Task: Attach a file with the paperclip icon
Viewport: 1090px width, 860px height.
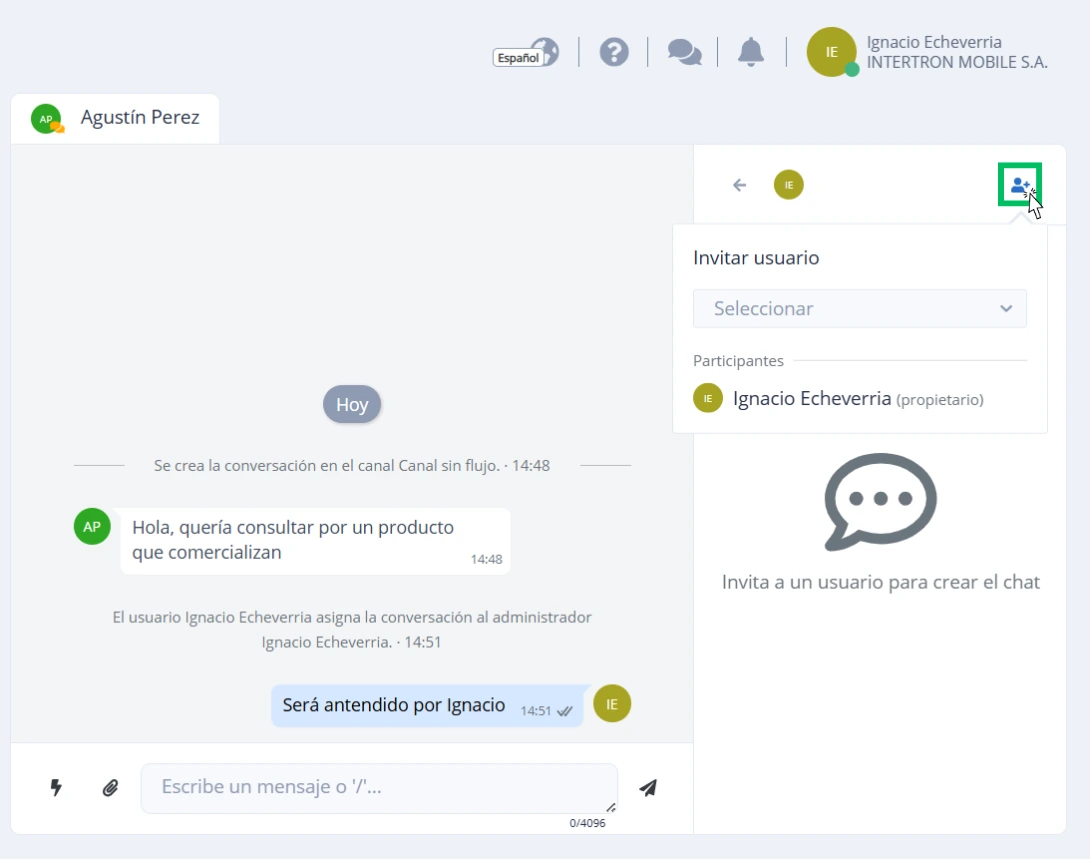Action: 110,788
